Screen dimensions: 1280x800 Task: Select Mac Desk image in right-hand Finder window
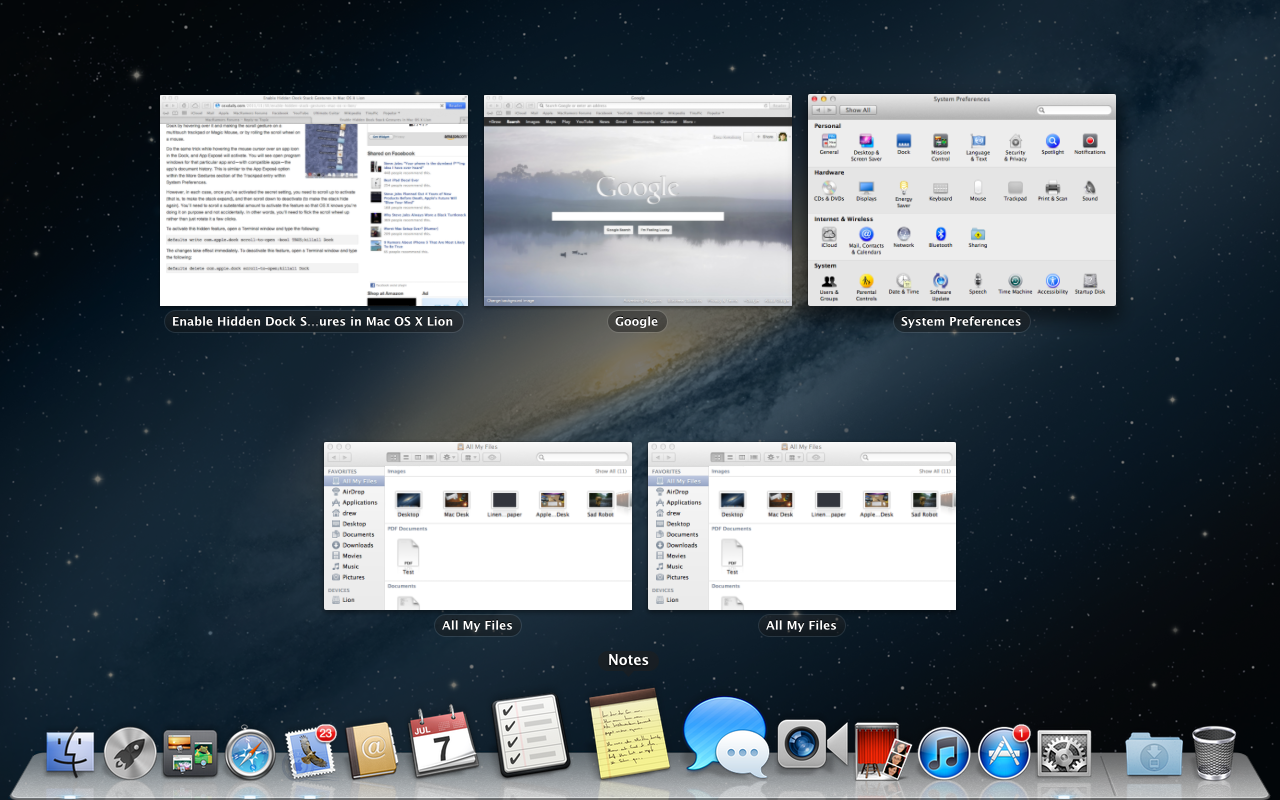(x=780, y=503)
